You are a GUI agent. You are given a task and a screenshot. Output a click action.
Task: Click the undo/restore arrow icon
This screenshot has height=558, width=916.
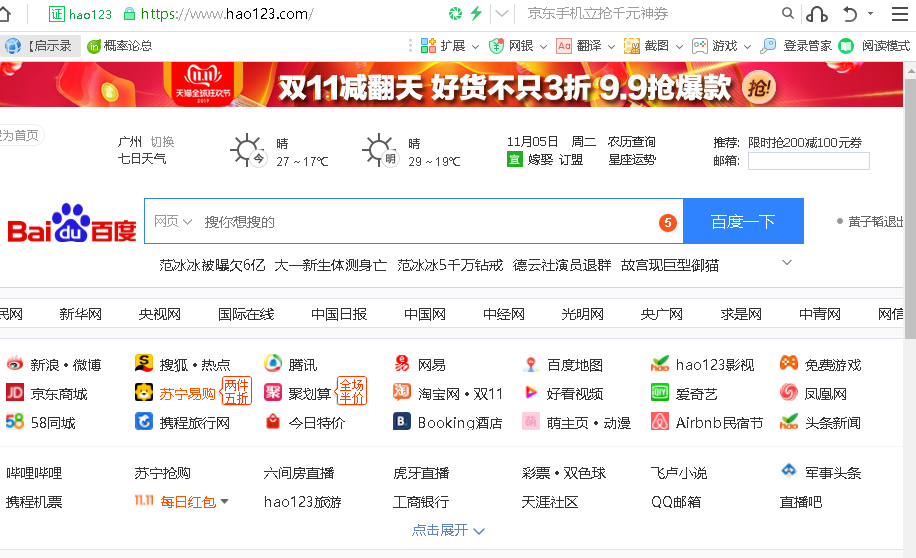click(850, 13)
